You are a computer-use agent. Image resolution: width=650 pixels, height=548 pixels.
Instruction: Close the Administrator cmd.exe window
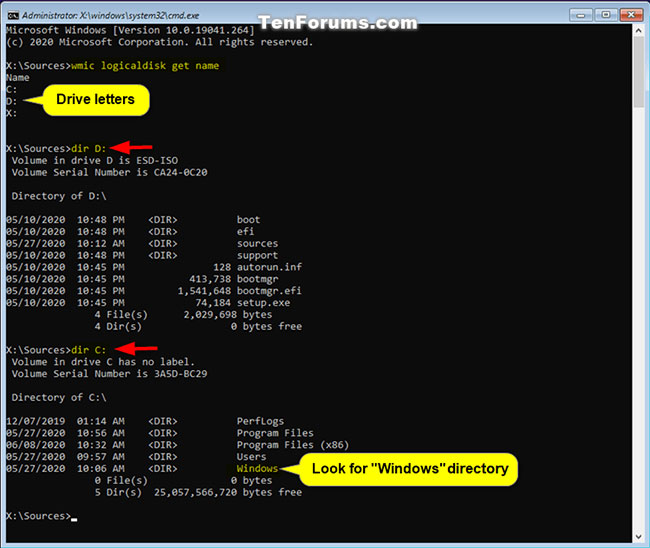(631, 15)
